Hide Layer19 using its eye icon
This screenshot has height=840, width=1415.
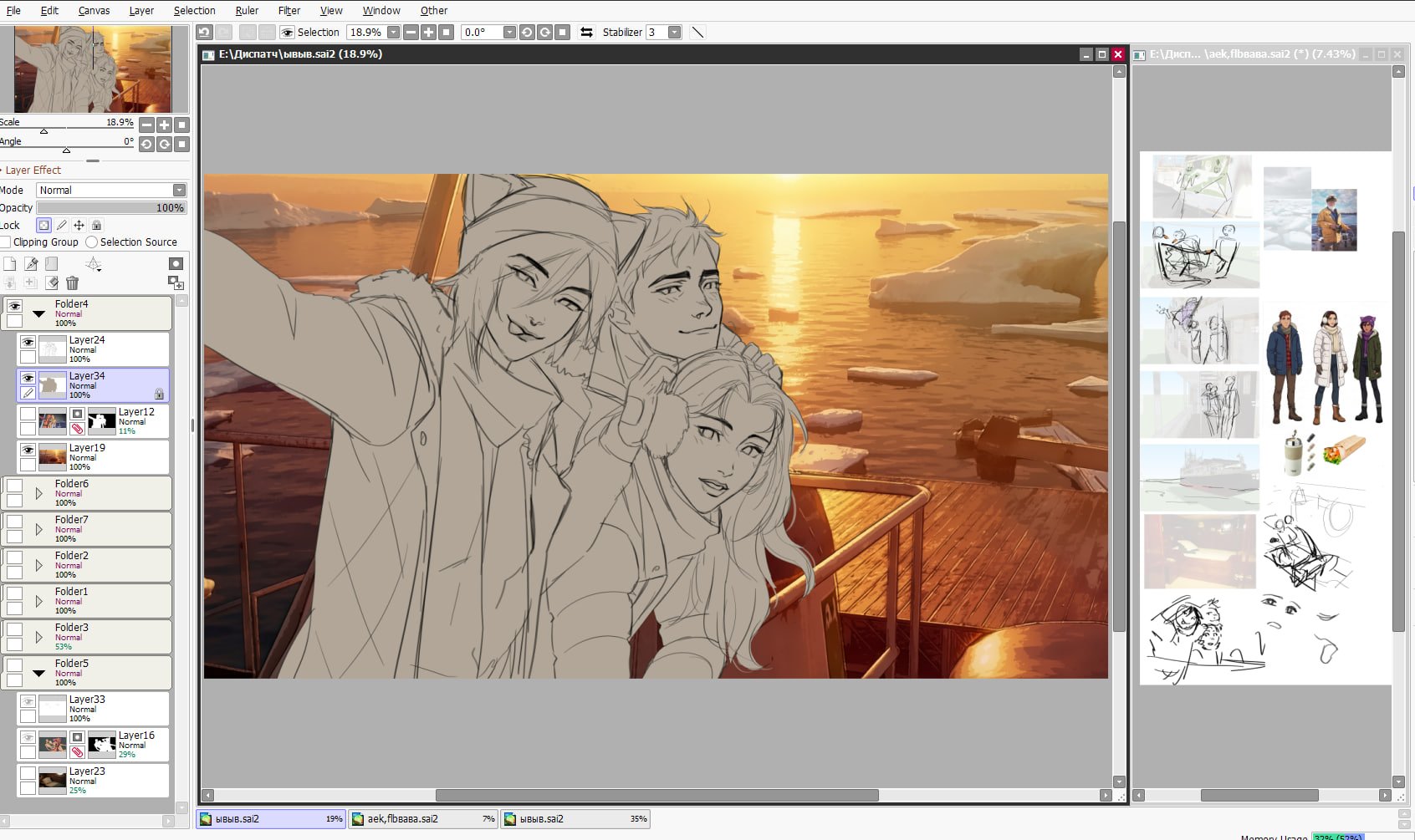click(x=28, y=451)
